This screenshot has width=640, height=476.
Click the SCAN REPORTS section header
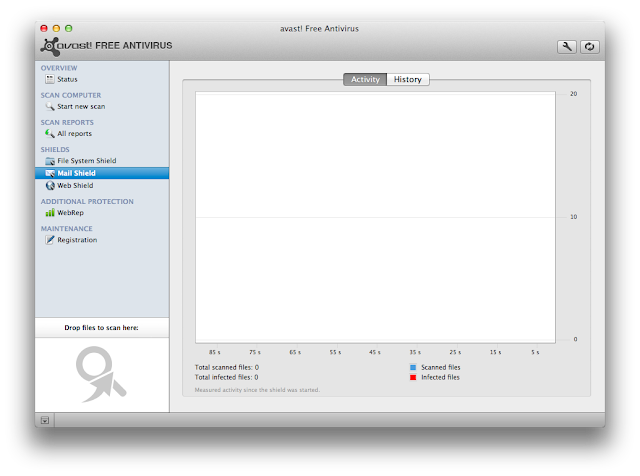tap(67, 122)
